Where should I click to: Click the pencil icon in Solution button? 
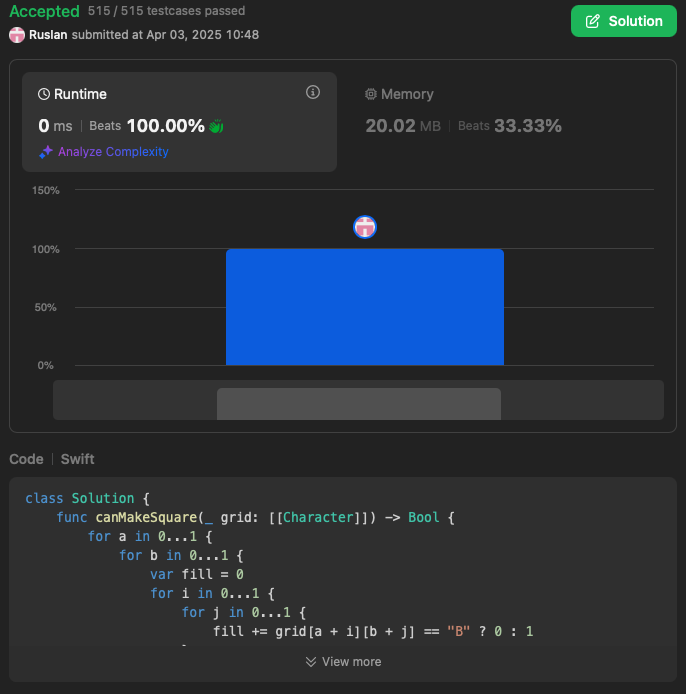593,21
